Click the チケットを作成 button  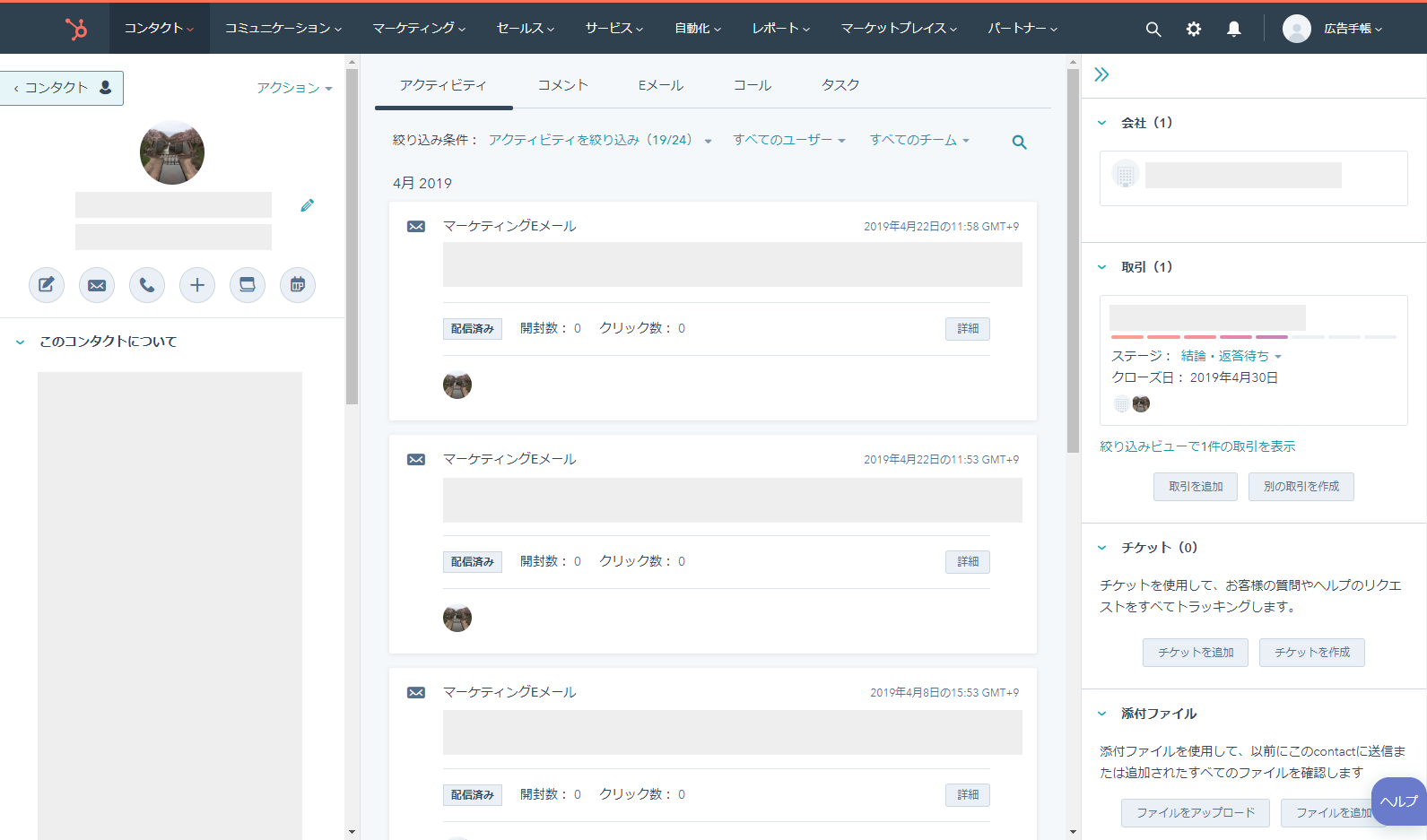(1312, 653)
